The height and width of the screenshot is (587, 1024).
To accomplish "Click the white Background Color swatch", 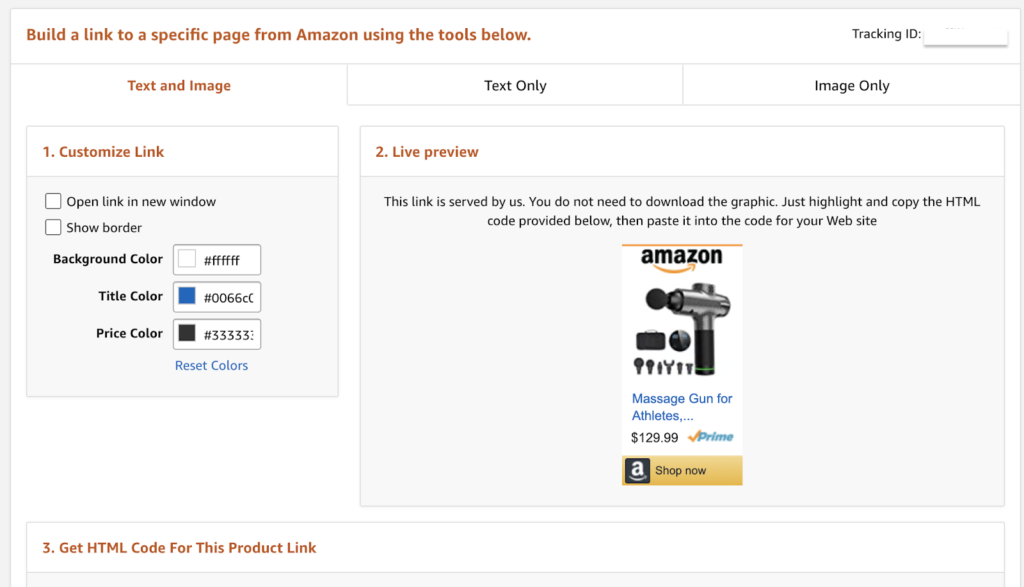I will 187,259.
